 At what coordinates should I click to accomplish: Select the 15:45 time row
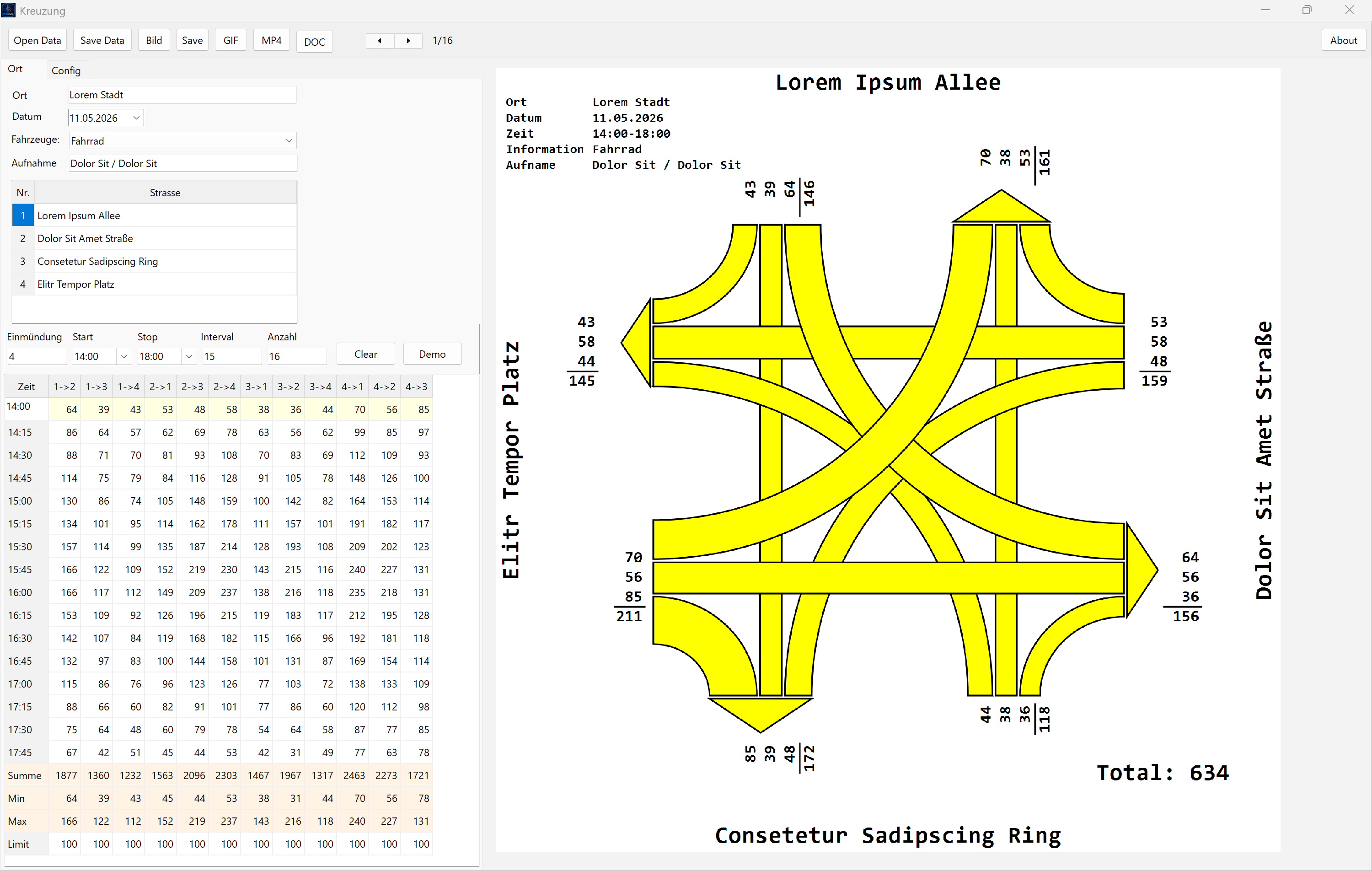pyautogui.click(x=219, y=570)
